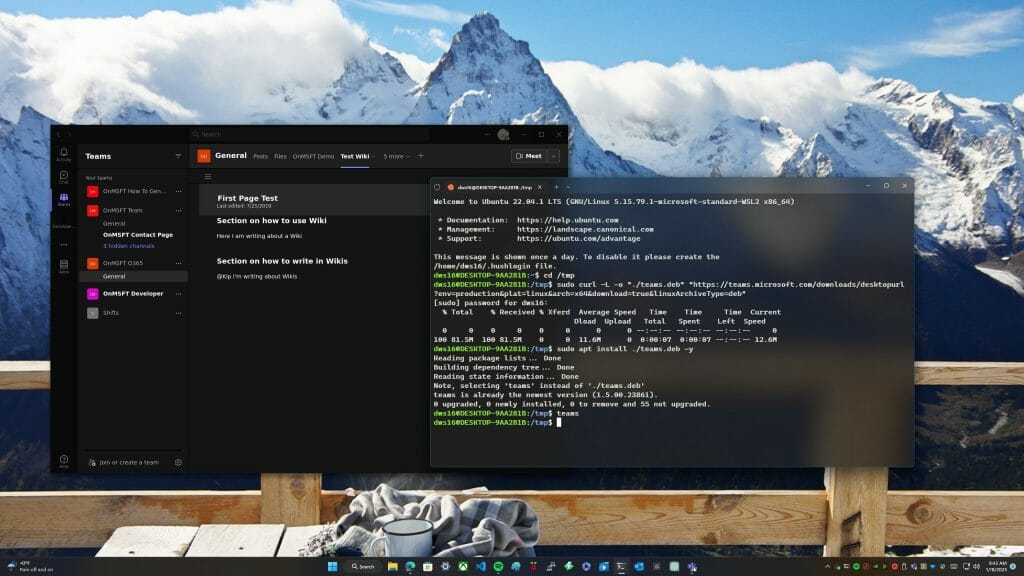
Task: Open the Shifts team
Action: click(x=133, y=313)
